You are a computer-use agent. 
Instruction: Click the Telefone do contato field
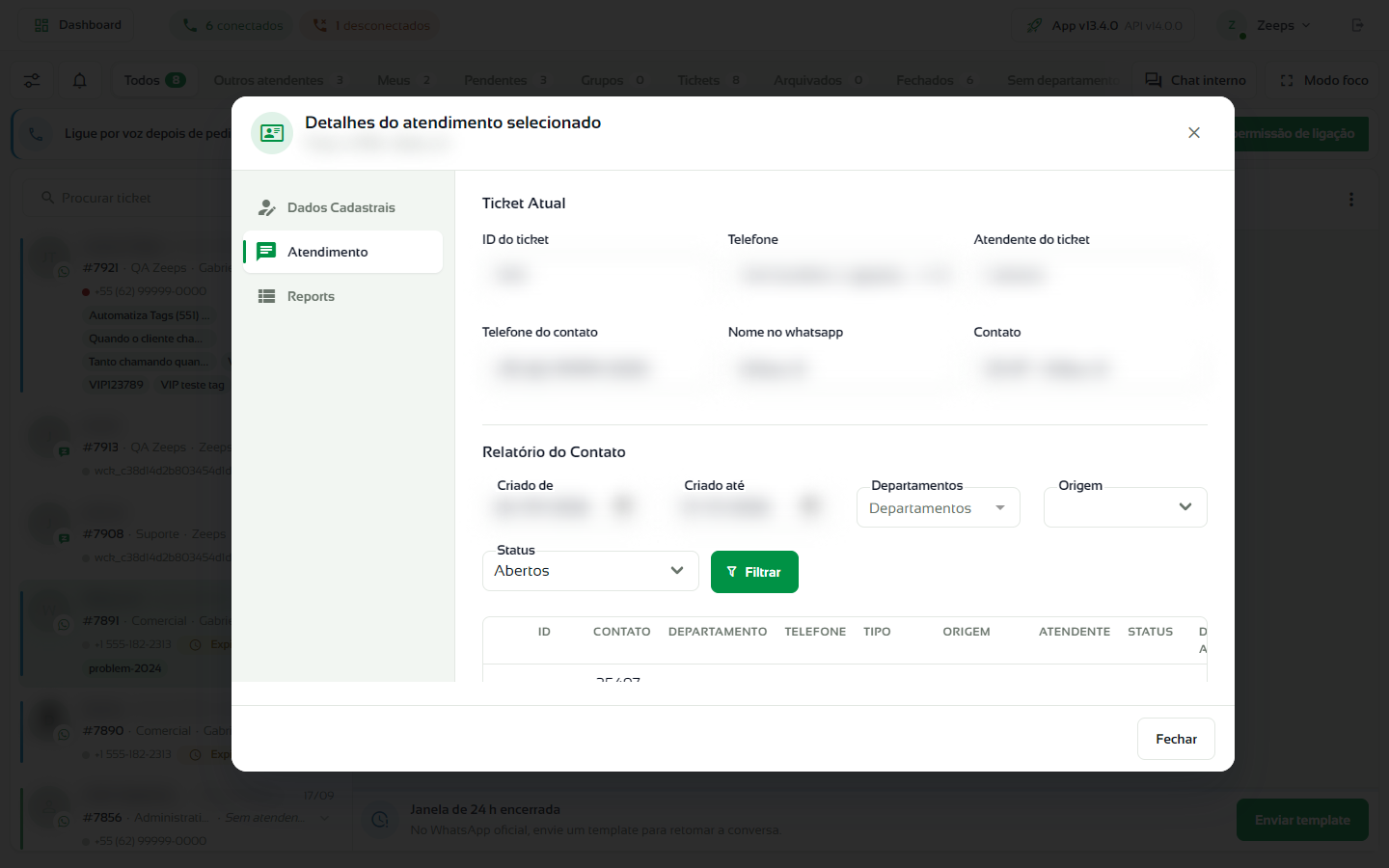(x=598, y=368)
